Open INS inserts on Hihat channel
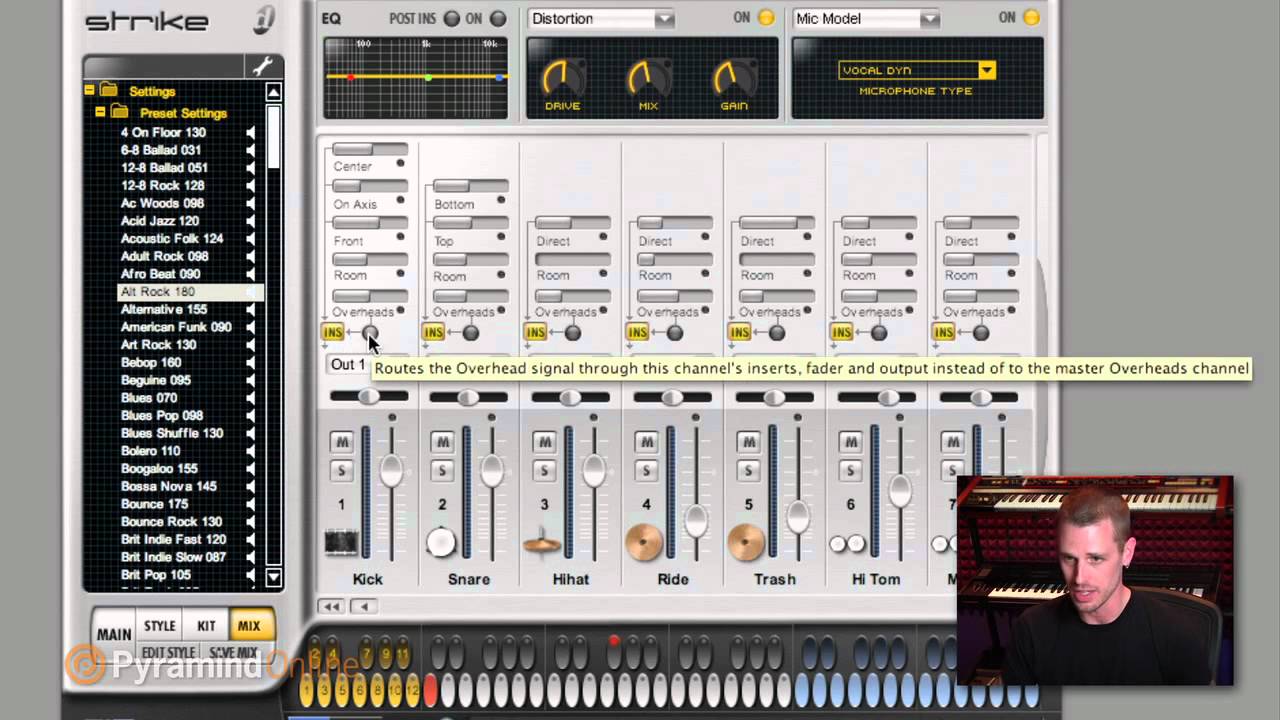The width and height of the screenshot is (1280, 720). (535, 333)
